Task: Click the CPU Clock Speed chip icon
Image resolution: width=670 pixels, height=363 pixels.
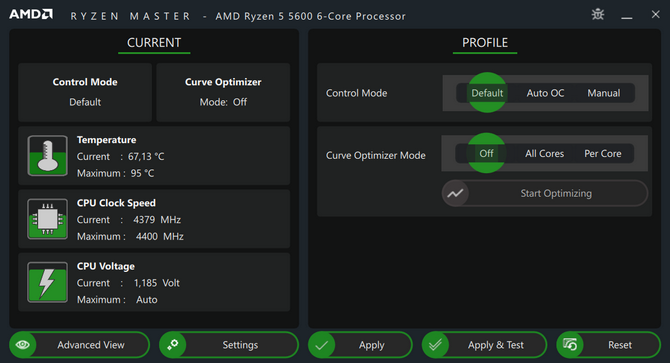Action: tap(47, 219)
